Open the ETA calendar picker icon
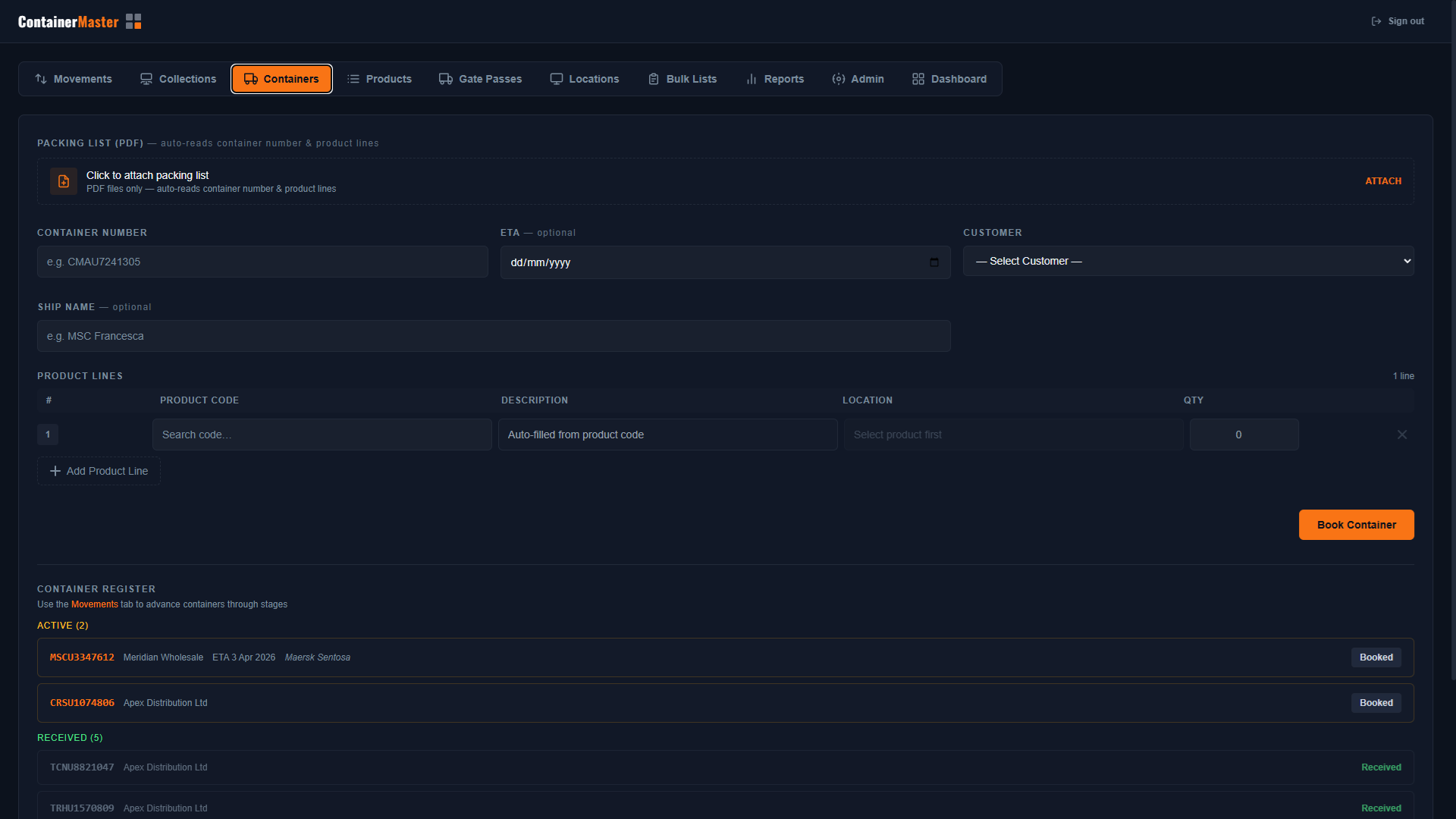Image resolution: width=1456 pixels, height=819 pixels. pos(934,262)
